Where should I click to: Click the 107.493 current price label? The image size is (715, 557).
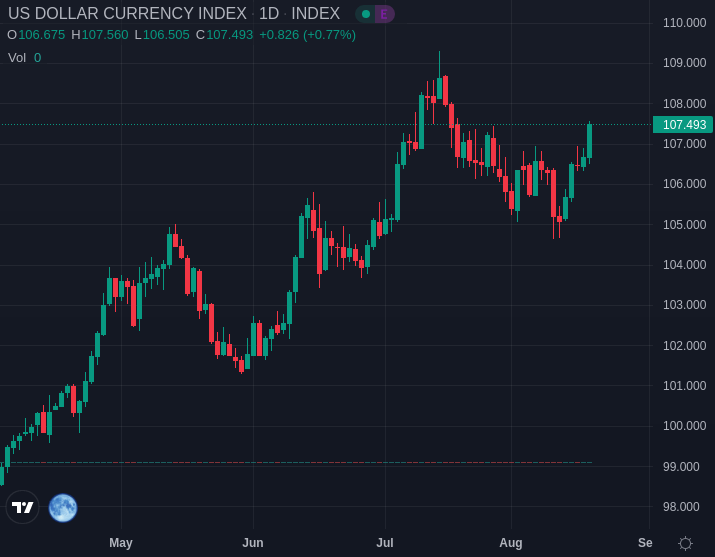683,124
